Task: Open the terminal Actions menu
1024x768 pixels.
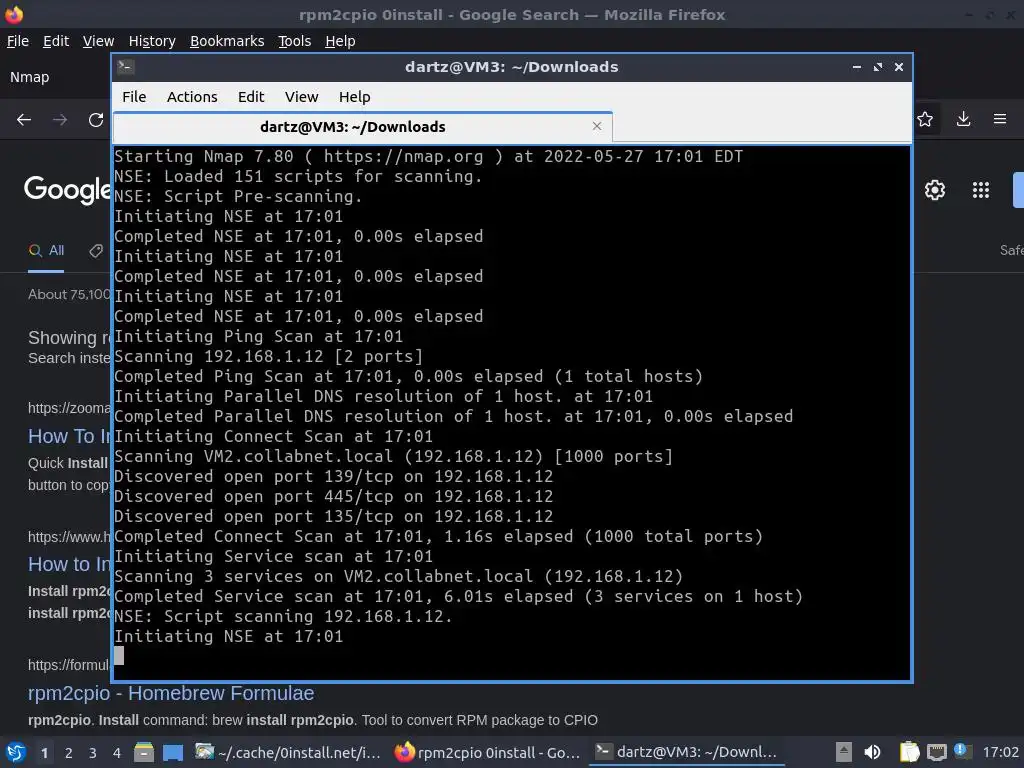Action: 192,97
